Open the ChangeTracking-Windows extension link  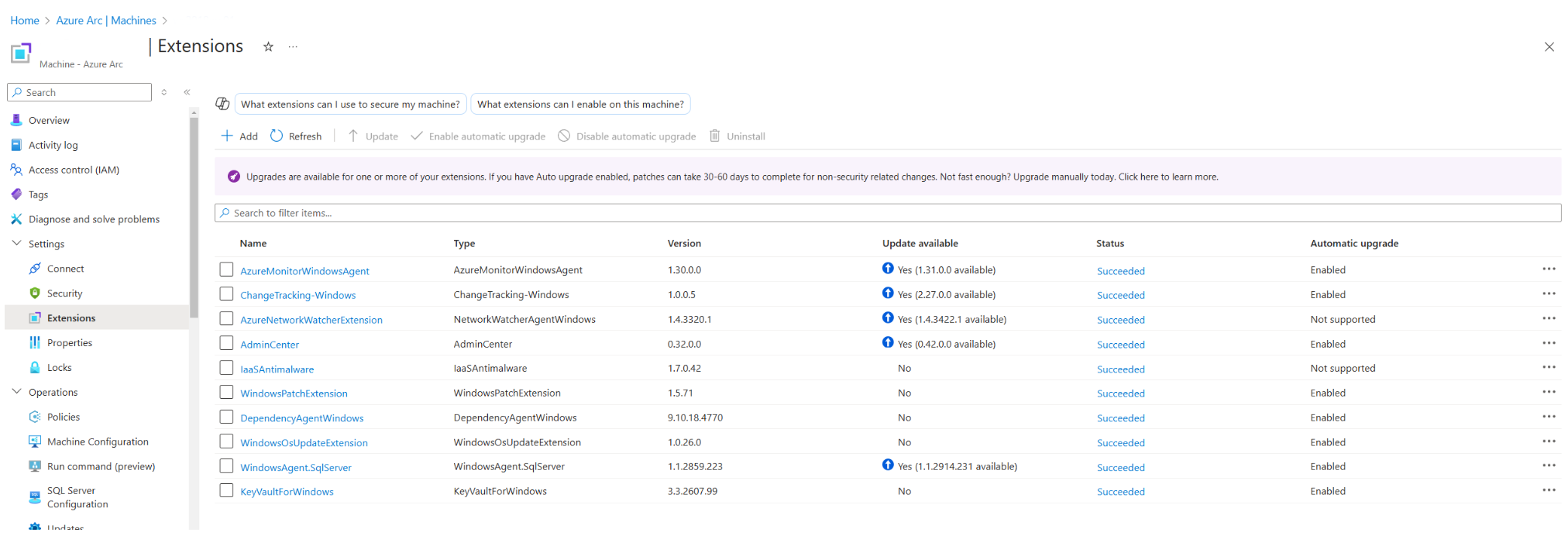(x=297, y=295)
